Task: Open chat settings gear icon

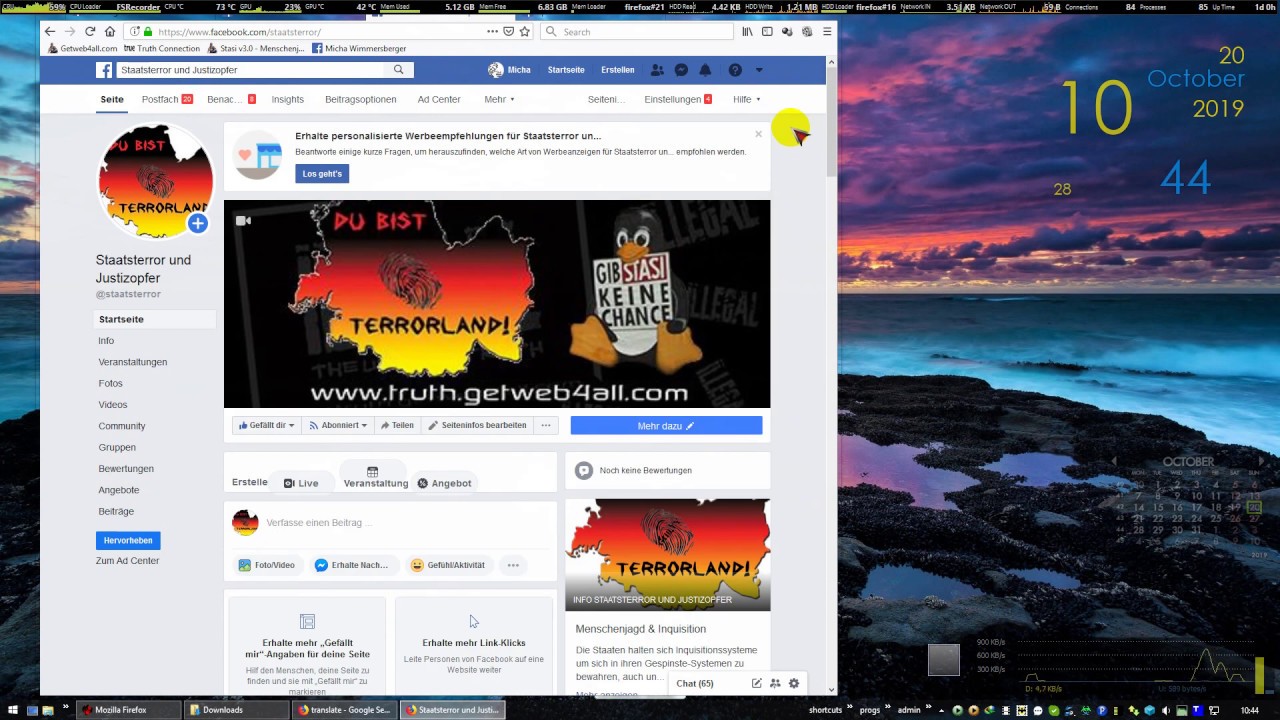Action: pyautogui.click(x=794, y=684)
